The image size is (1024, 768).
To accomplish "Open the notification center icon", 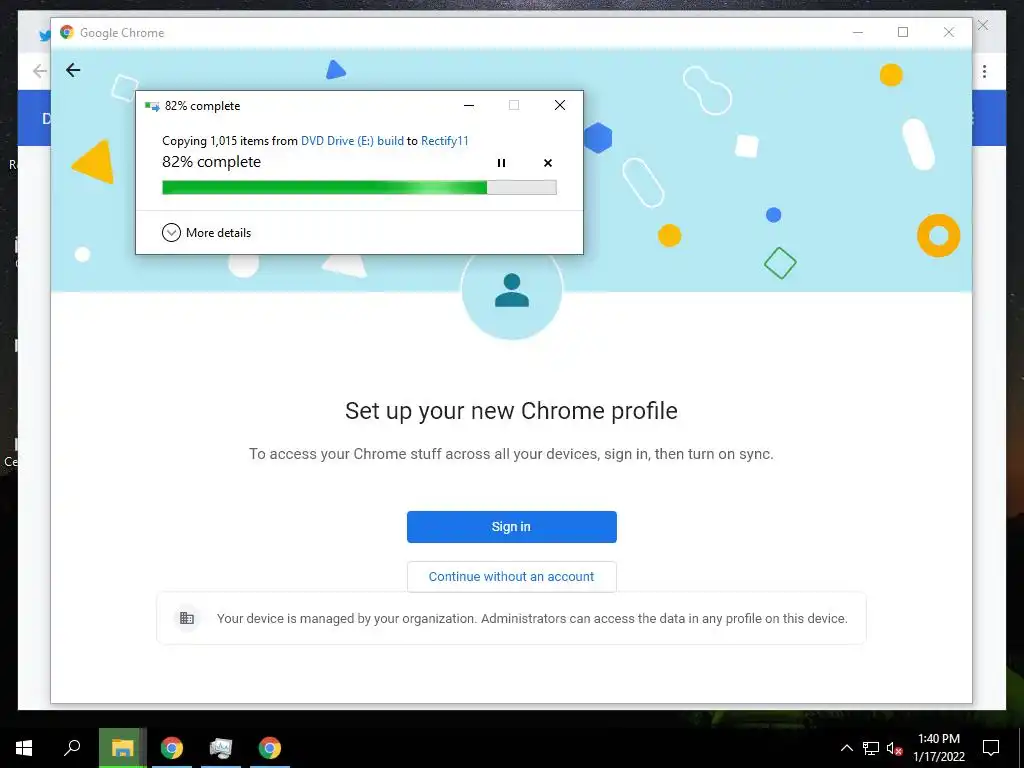I will click(x=991, y=748).
